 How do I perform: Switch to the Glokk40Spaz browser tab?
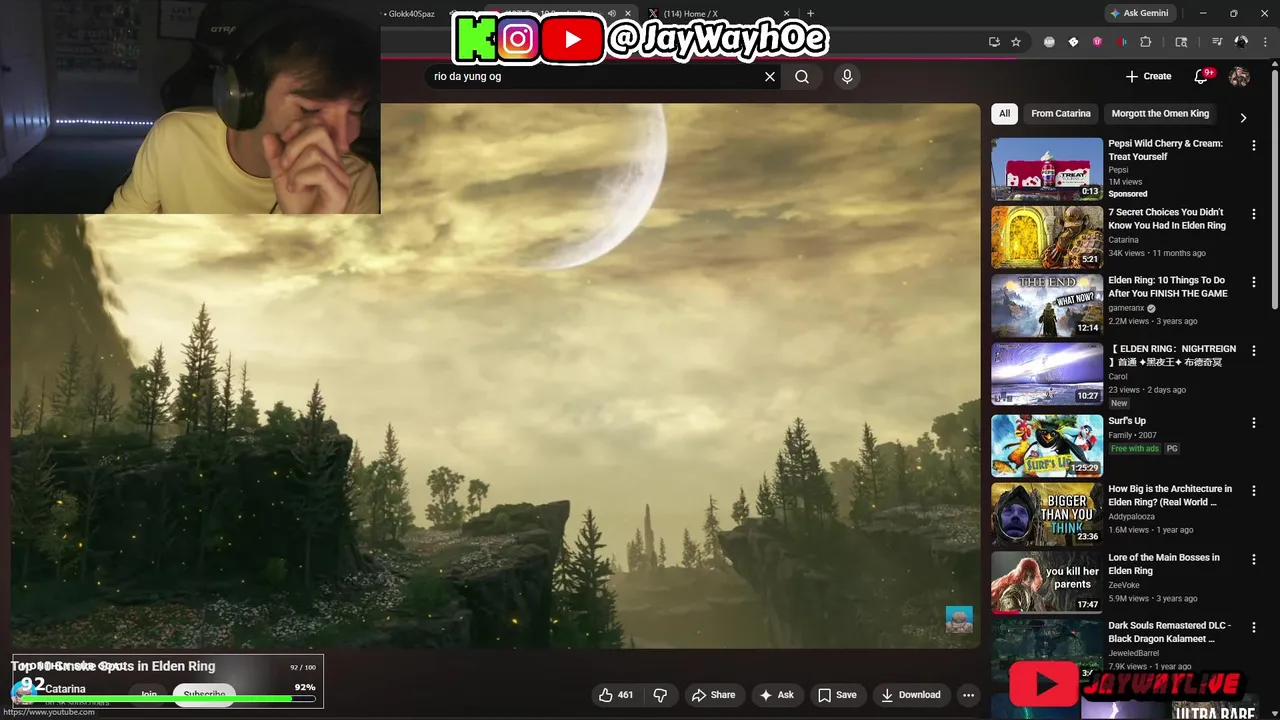tap(412, 14)
